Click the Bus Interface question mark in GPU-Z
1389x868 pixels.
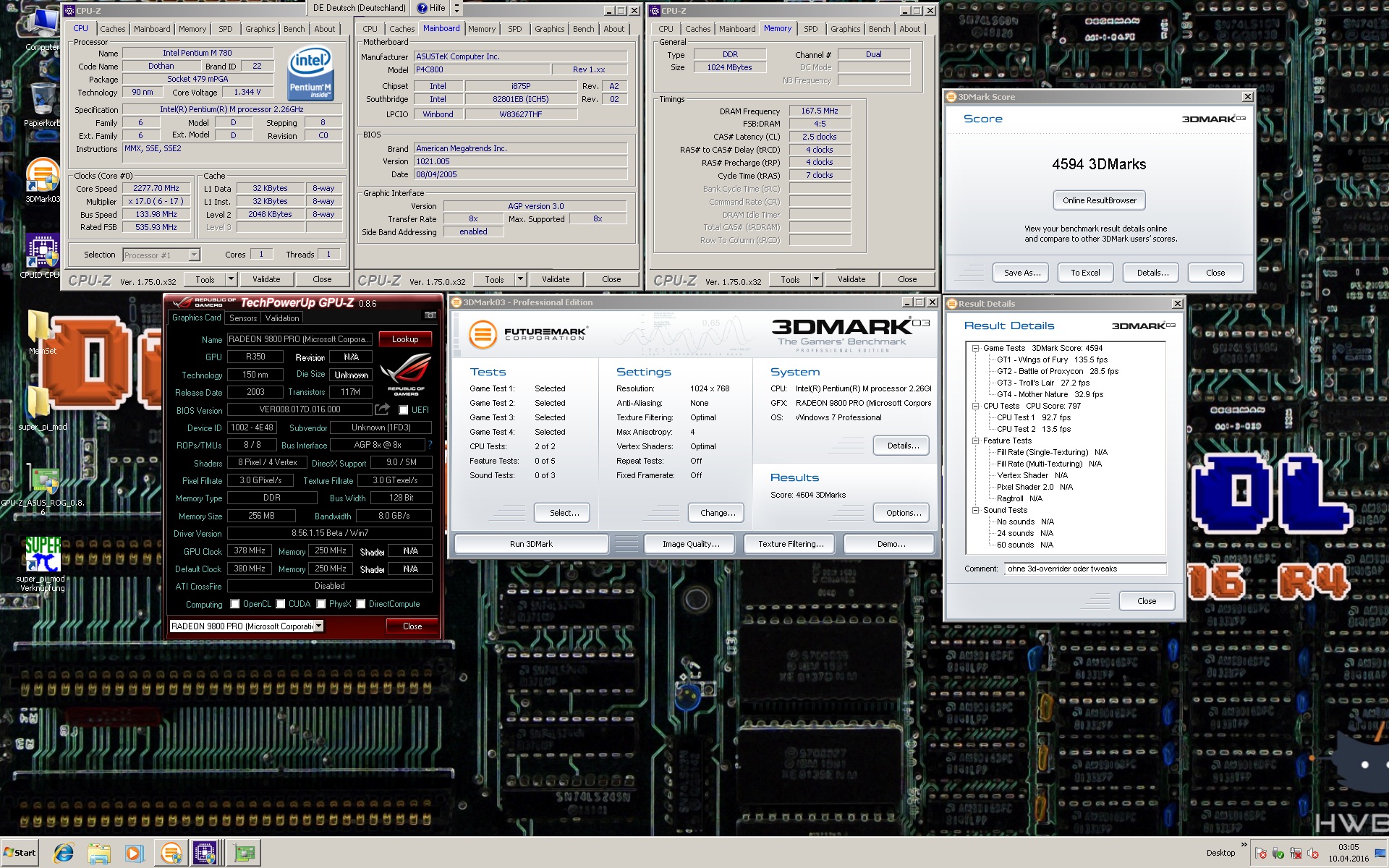[x=430, y=445]
